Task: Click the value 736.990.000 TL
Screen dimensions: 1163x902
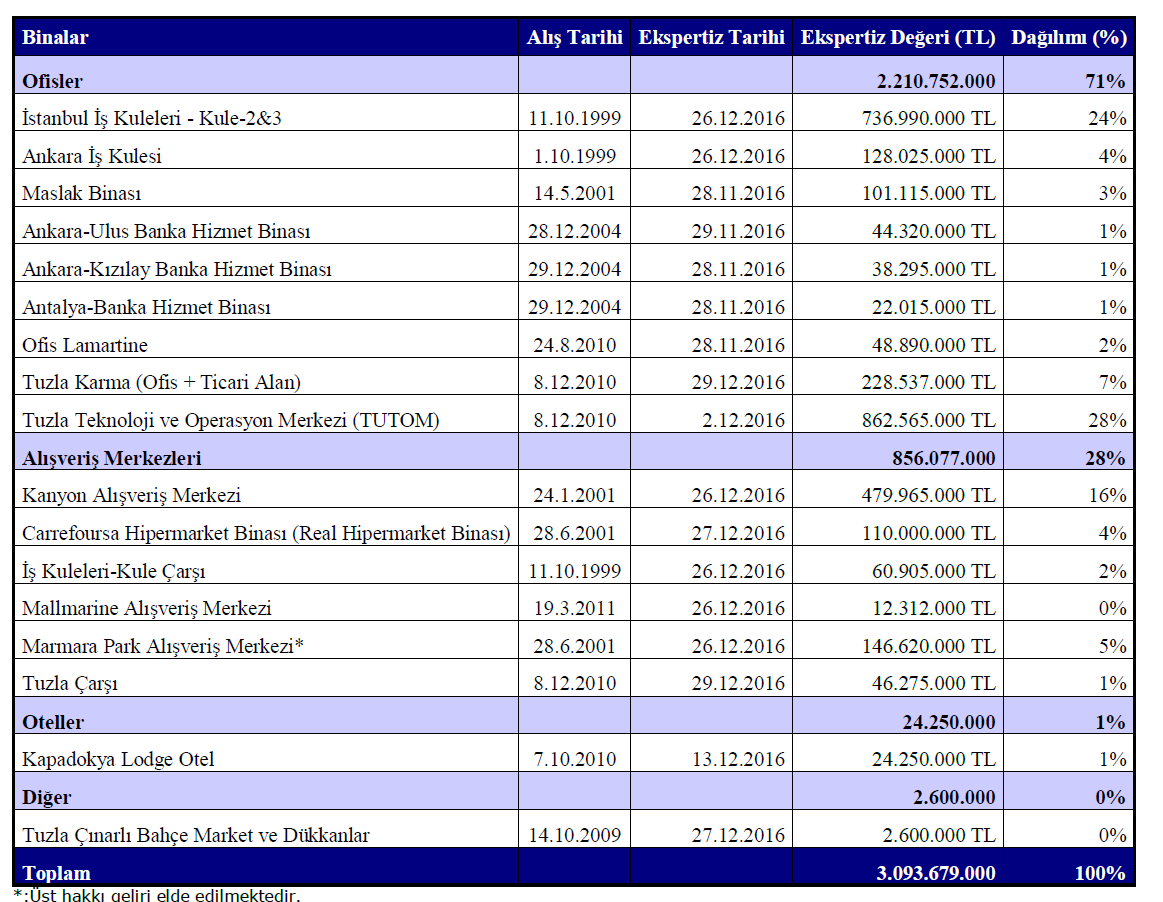Action: click(929, 118)
